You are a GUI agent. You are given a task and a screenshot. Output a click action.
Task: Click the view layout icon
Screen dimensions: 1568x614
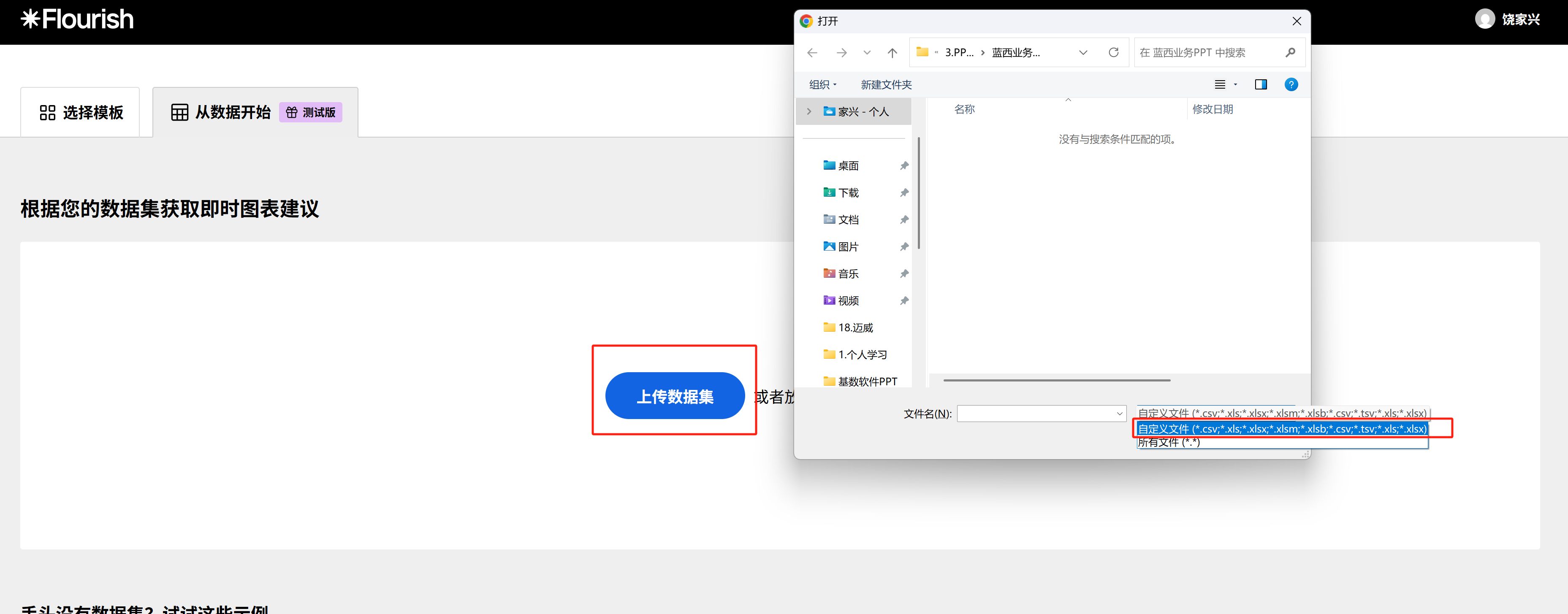pyautogui.click(x=1220, y=84)
